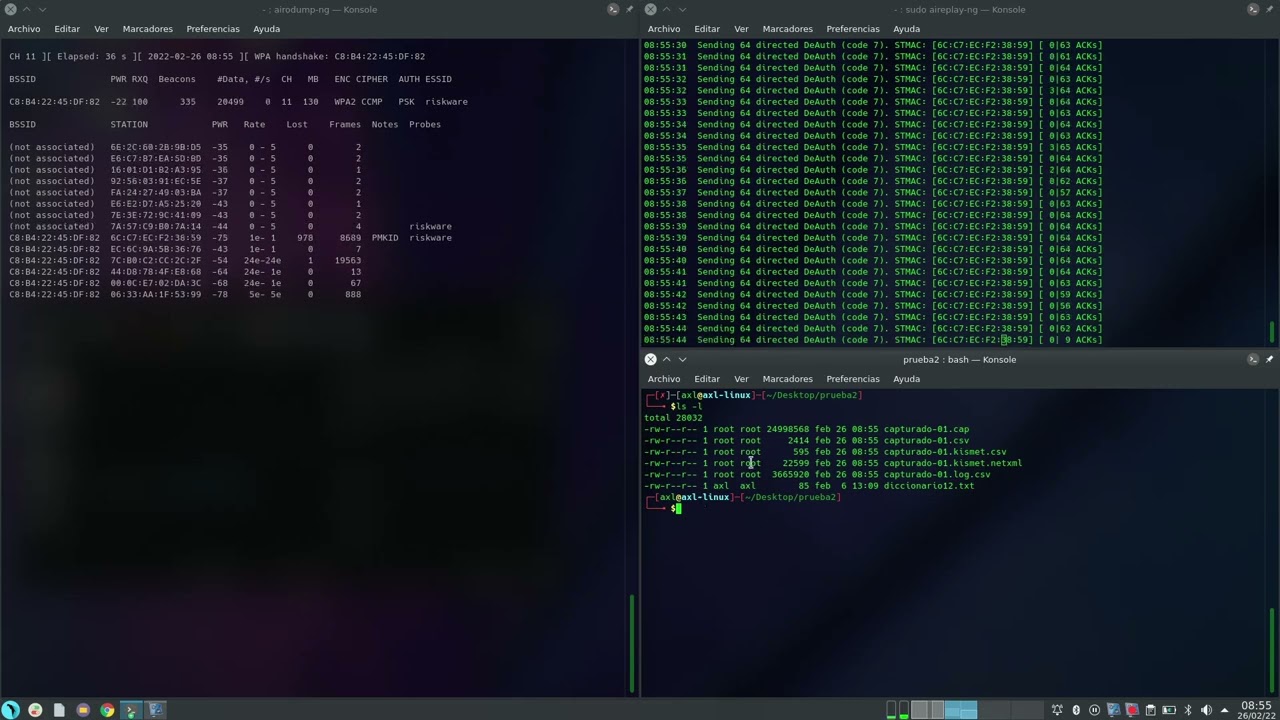Click the yellow folder icon in the taskbar
The image size is (1280, 720).
[x=83, y=710]
